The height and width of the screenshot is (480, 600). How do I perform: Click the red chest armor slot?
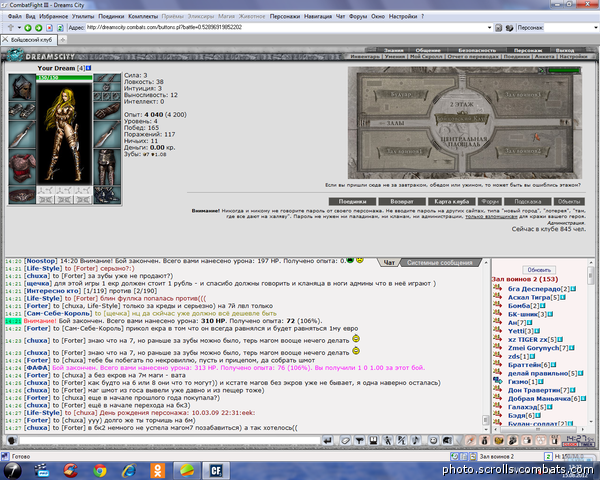click(22, 168)
